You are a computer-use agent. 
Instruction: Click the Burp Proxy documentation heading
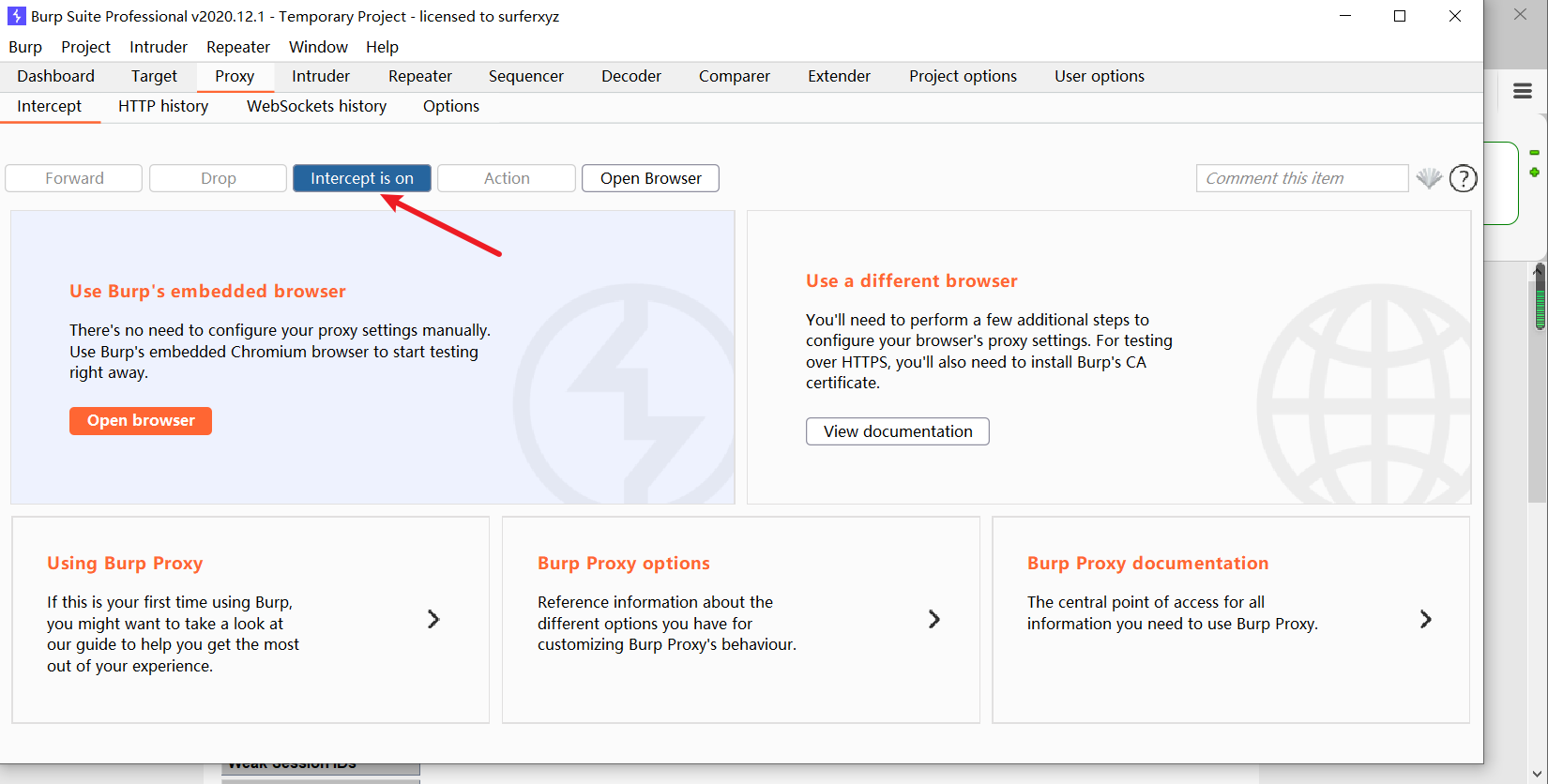pyautogui.click(x=1148, y=564)
